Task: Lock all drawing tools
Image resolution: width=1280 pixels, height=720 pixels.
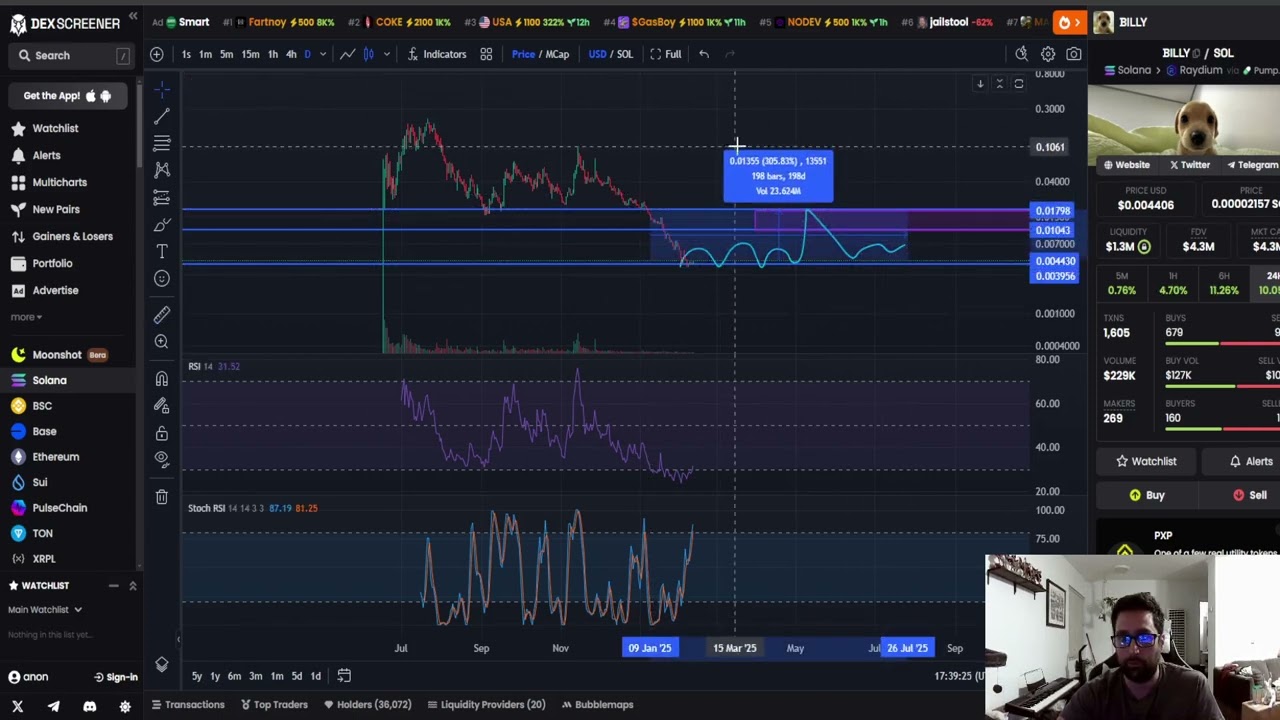Action: click(162, 433)
